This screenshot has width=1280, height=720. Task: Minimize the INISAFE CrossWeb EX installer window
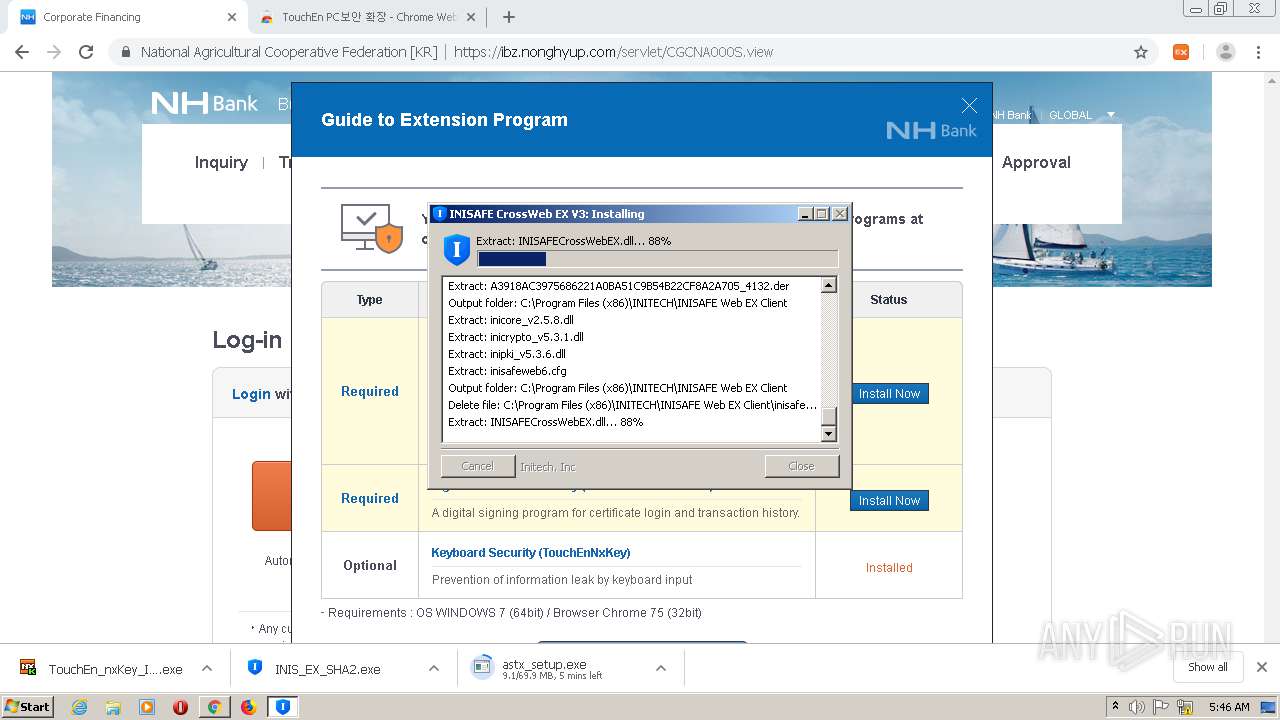point(805,214)
